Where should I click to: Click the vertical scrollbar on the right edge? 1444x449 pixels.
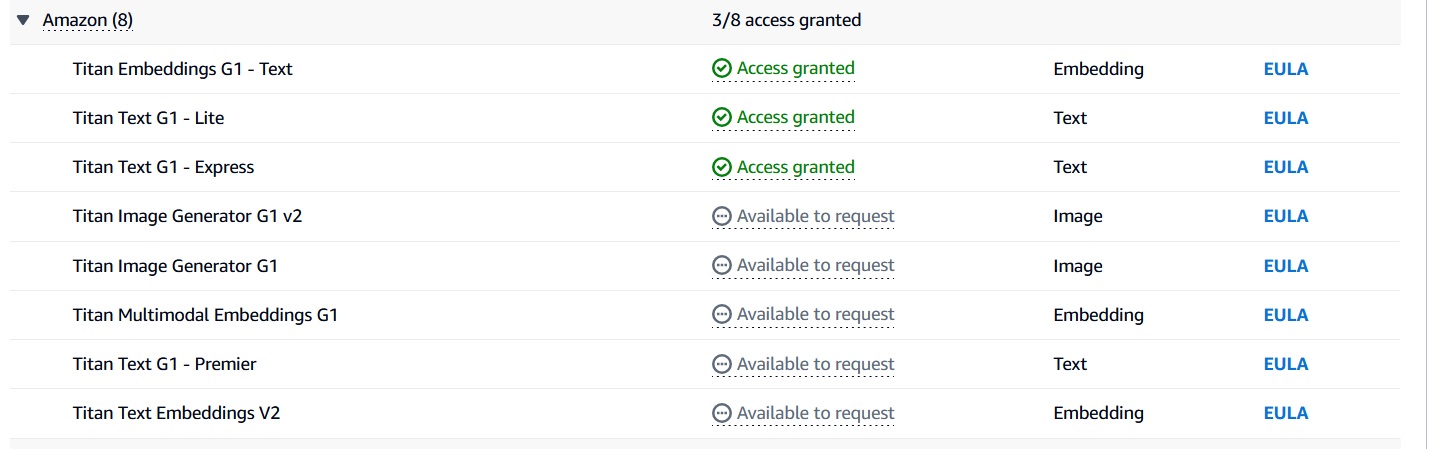pos(1426,224)
